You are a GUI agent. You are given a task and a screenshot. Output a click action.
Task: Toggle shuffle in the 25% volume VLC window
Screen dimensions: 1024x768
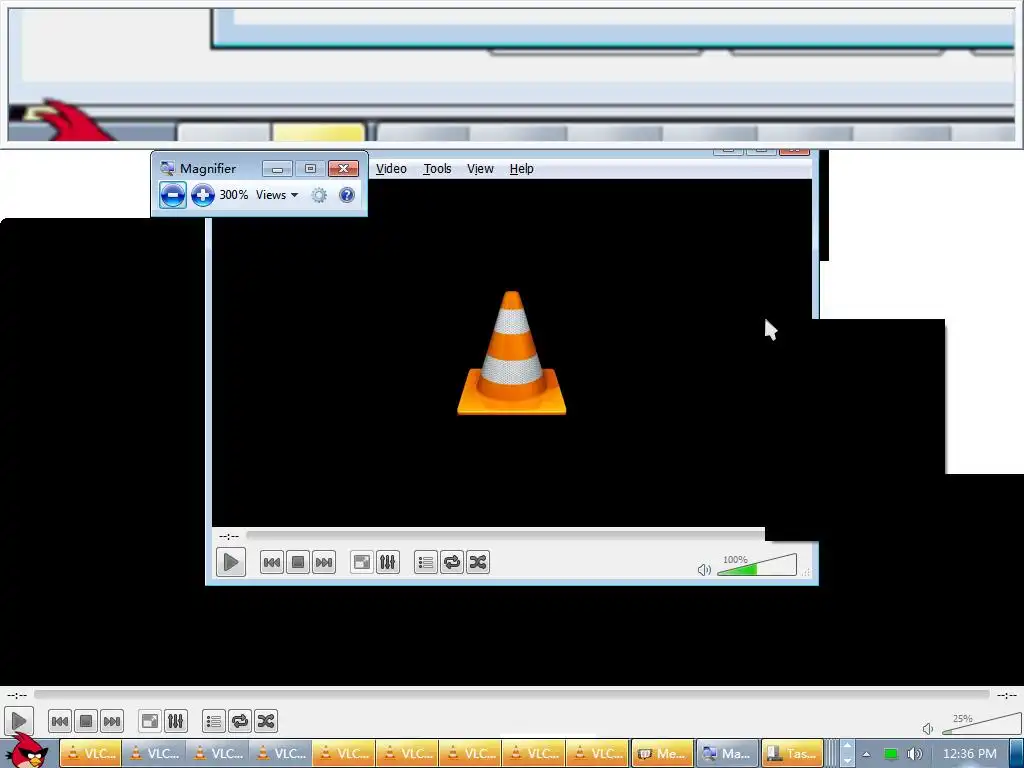coord(266,722)
